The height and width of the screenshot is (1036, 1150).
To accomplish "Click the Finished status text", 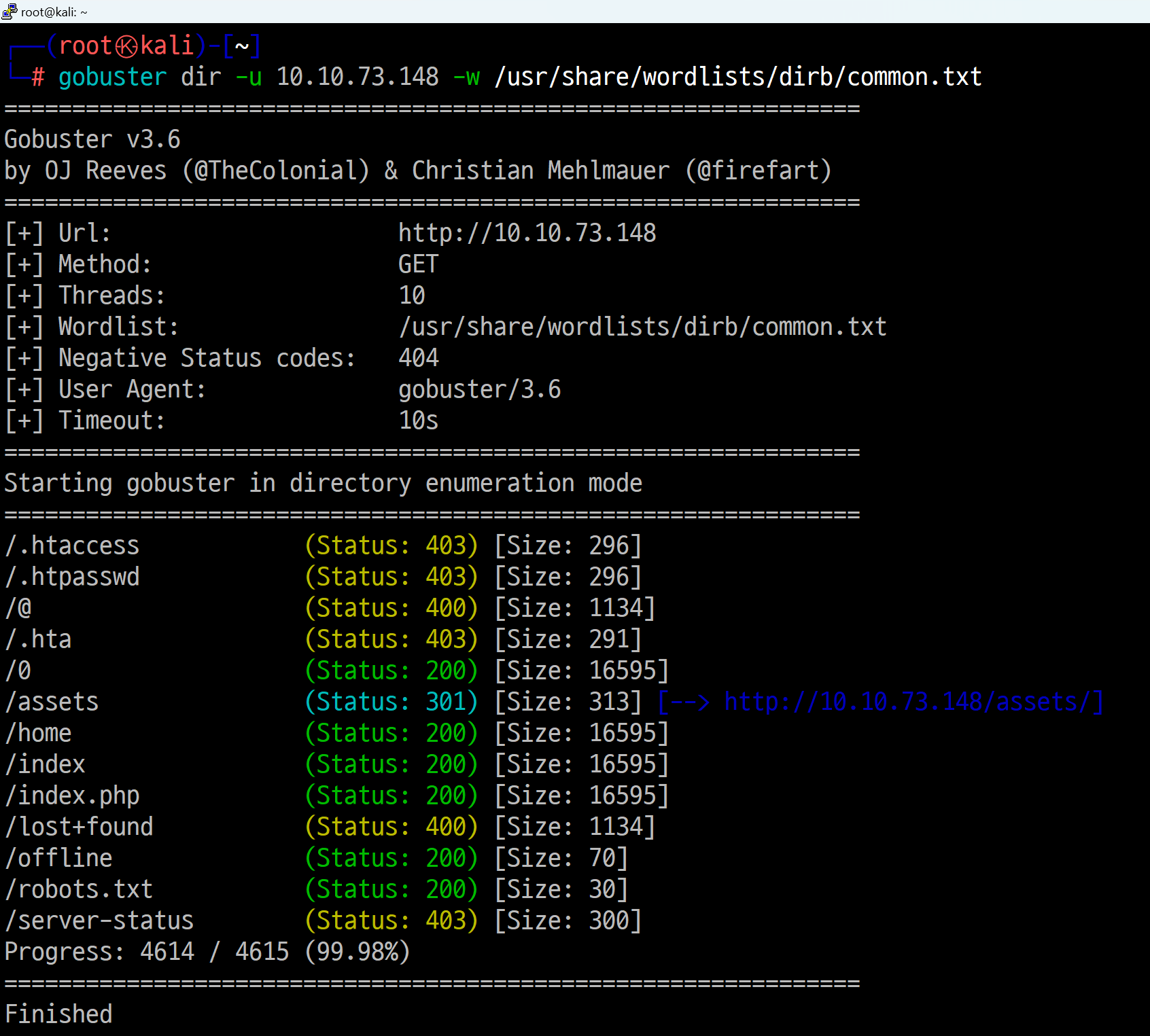I will pos(58,1014).
